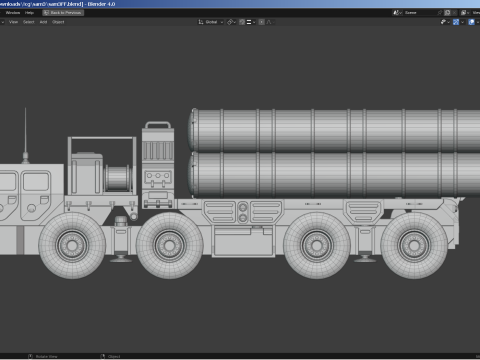Select the cable spool behind the cab
This screenshot has height=360, width=480.
(x=118, y=178)
